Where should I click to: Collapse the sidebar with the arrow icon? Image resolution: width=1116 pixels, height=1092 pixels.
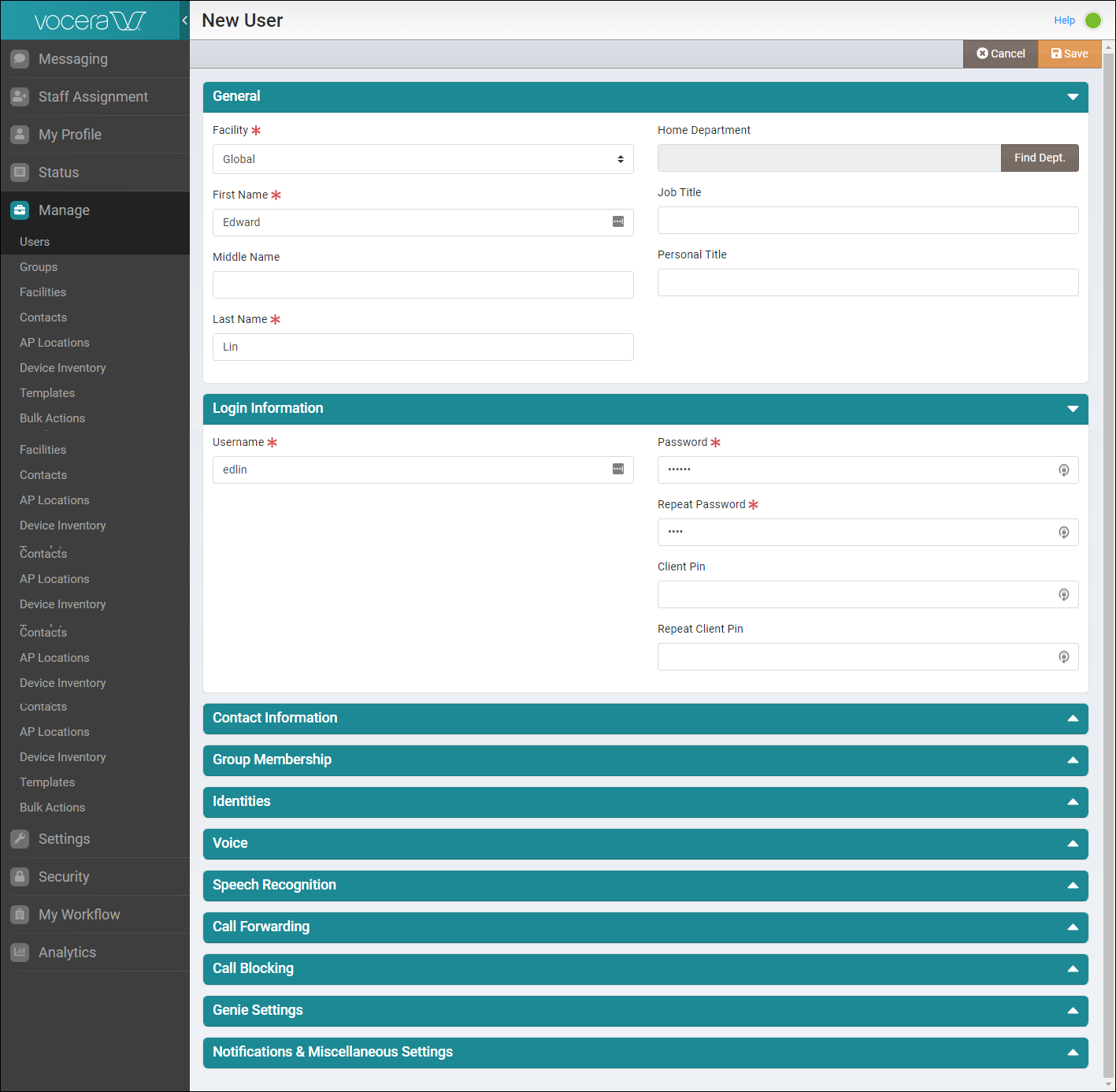click(184, 20)
